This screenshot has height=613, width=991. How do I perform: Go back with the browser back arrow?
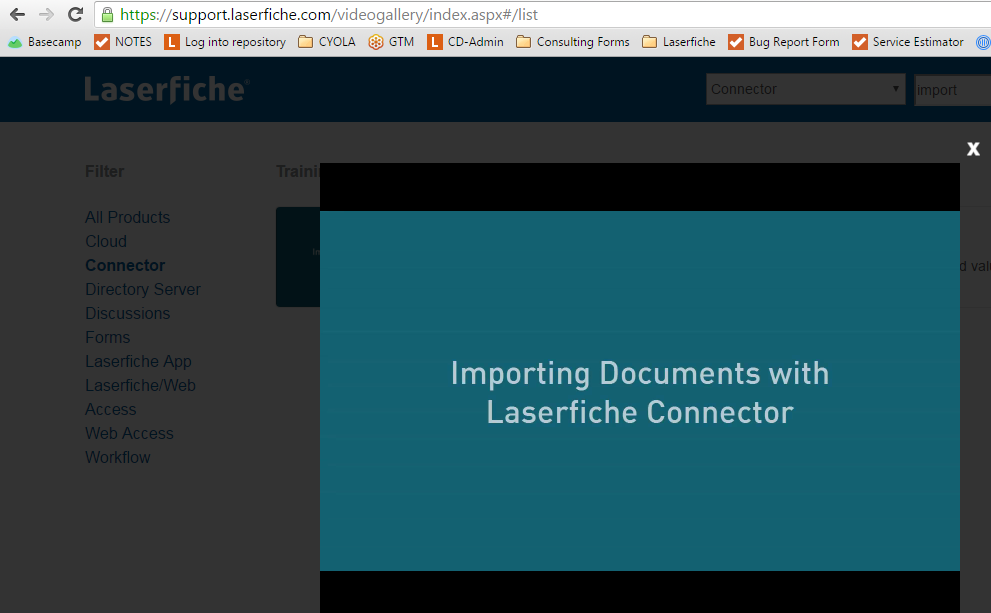click(18, 14)
